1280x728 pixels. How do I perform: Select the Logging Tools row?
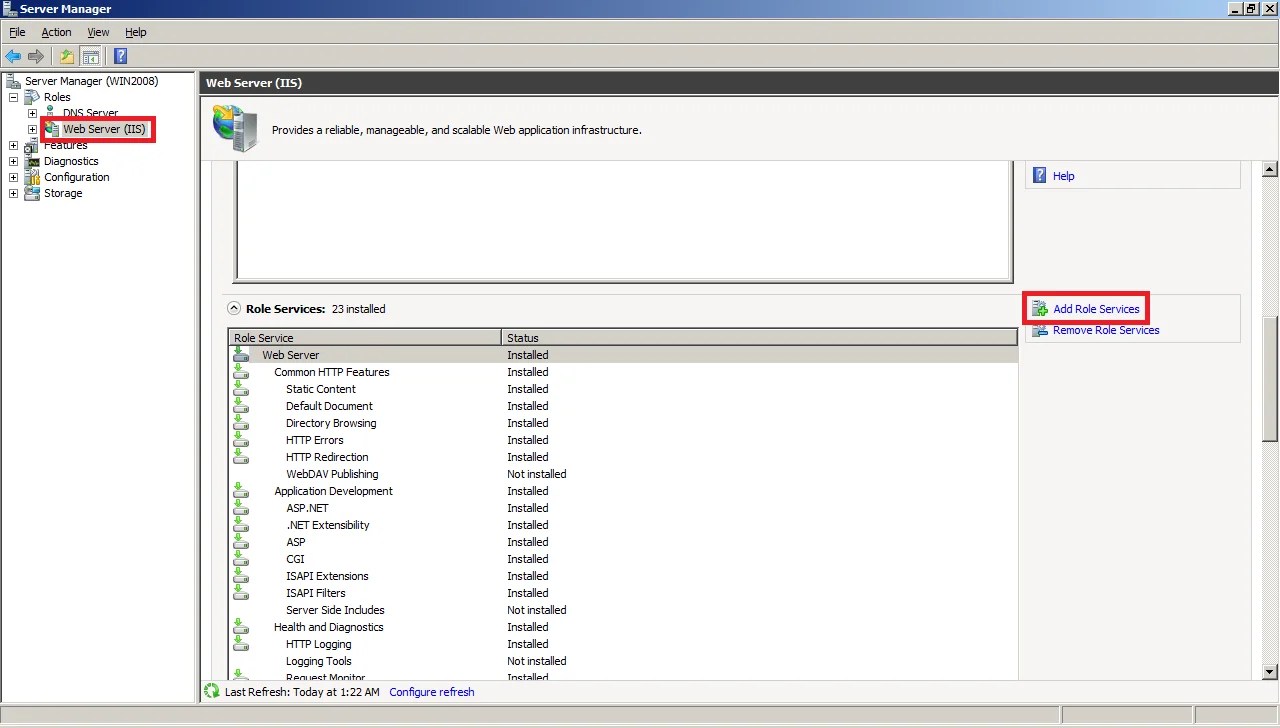point(624,661)
